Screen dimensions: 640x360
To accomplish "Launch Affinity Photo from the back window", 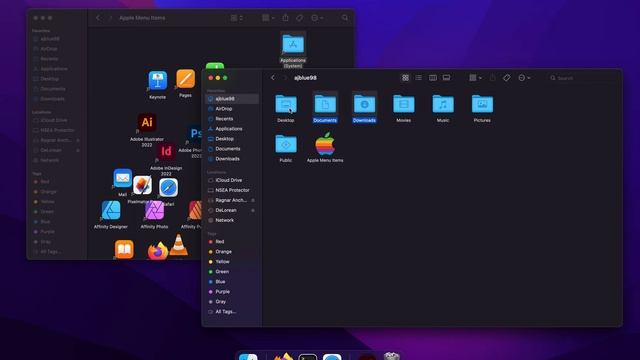I will [x=154, y=211].
